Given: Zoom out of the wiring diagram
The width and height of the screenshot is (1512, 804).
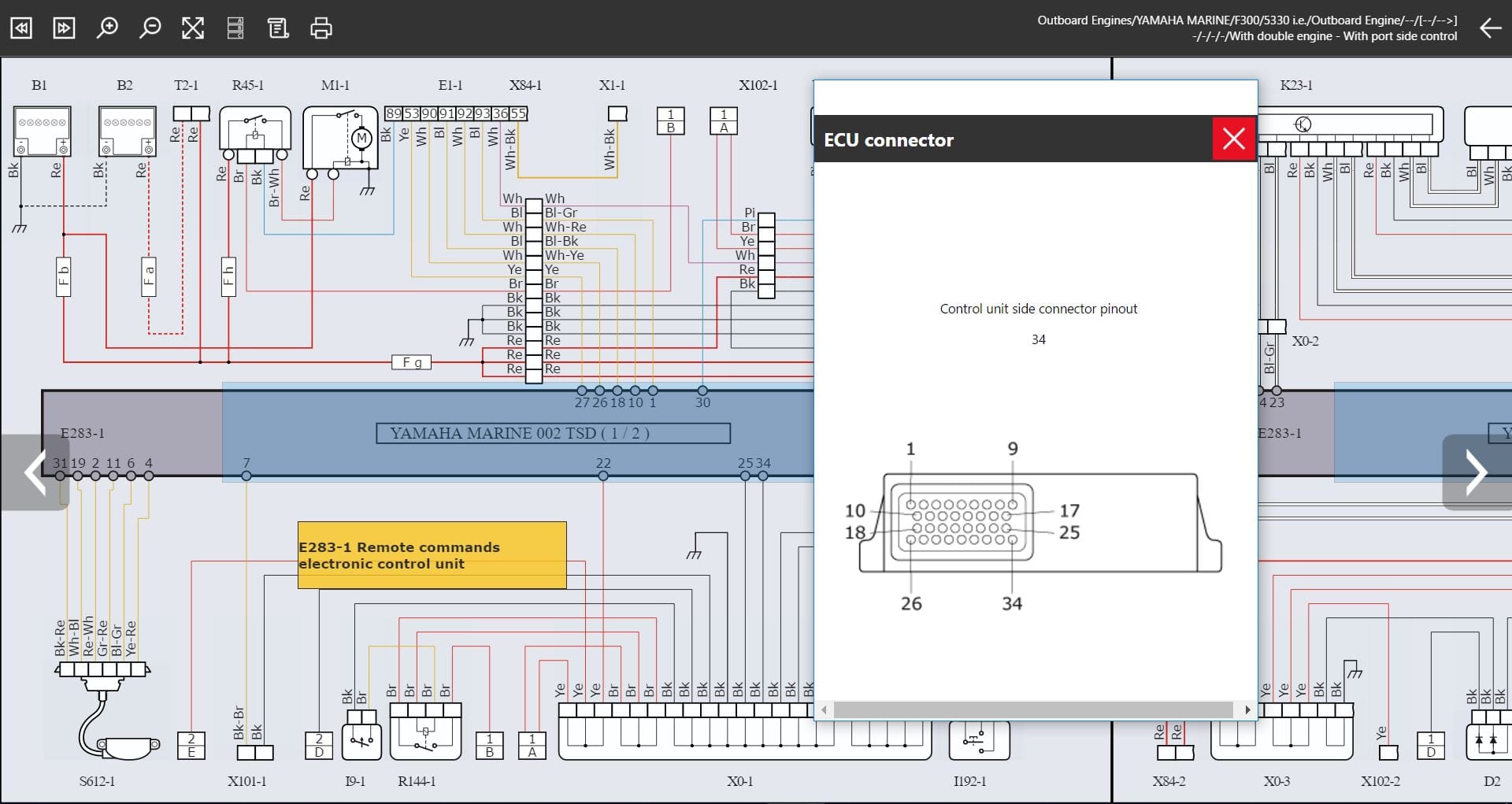Looking at the screenshot, I should [150, 28].
